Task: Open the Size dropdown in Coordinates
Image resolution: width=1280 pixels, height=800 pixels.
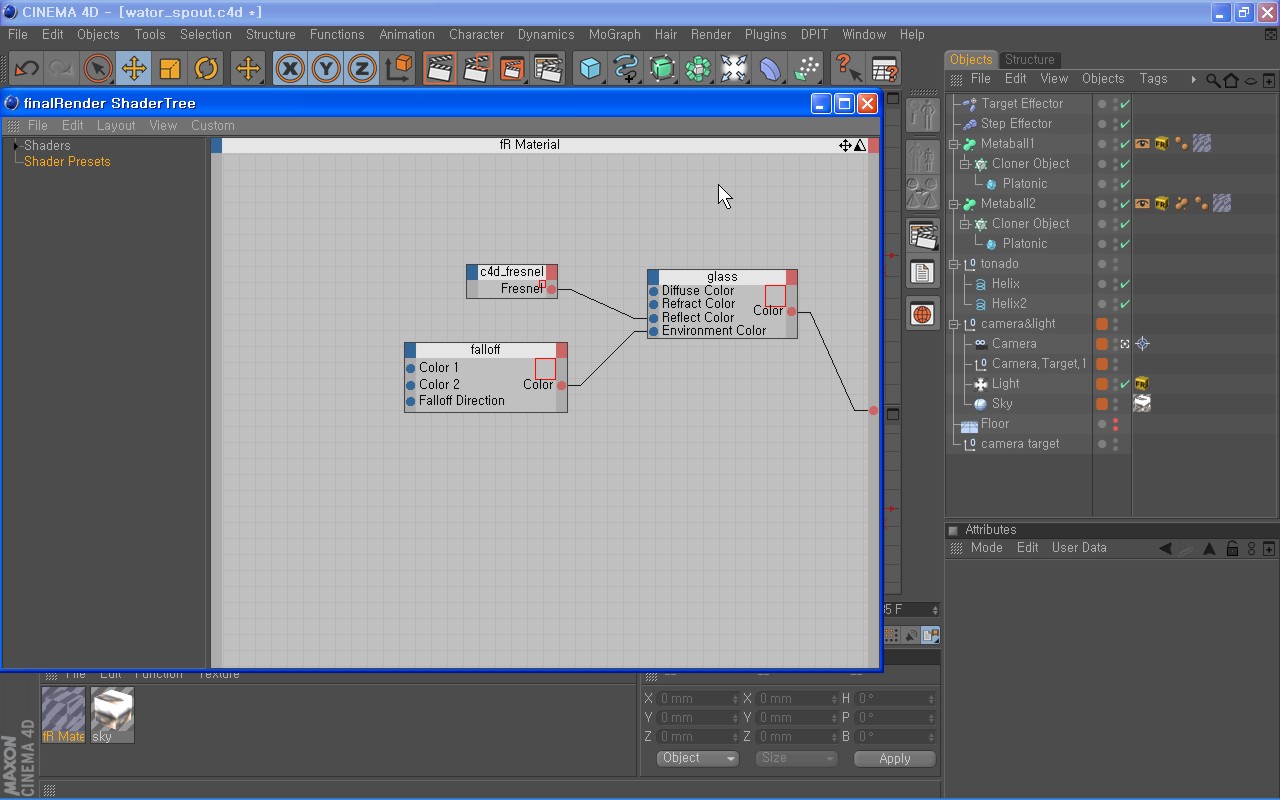Action: 796,758
